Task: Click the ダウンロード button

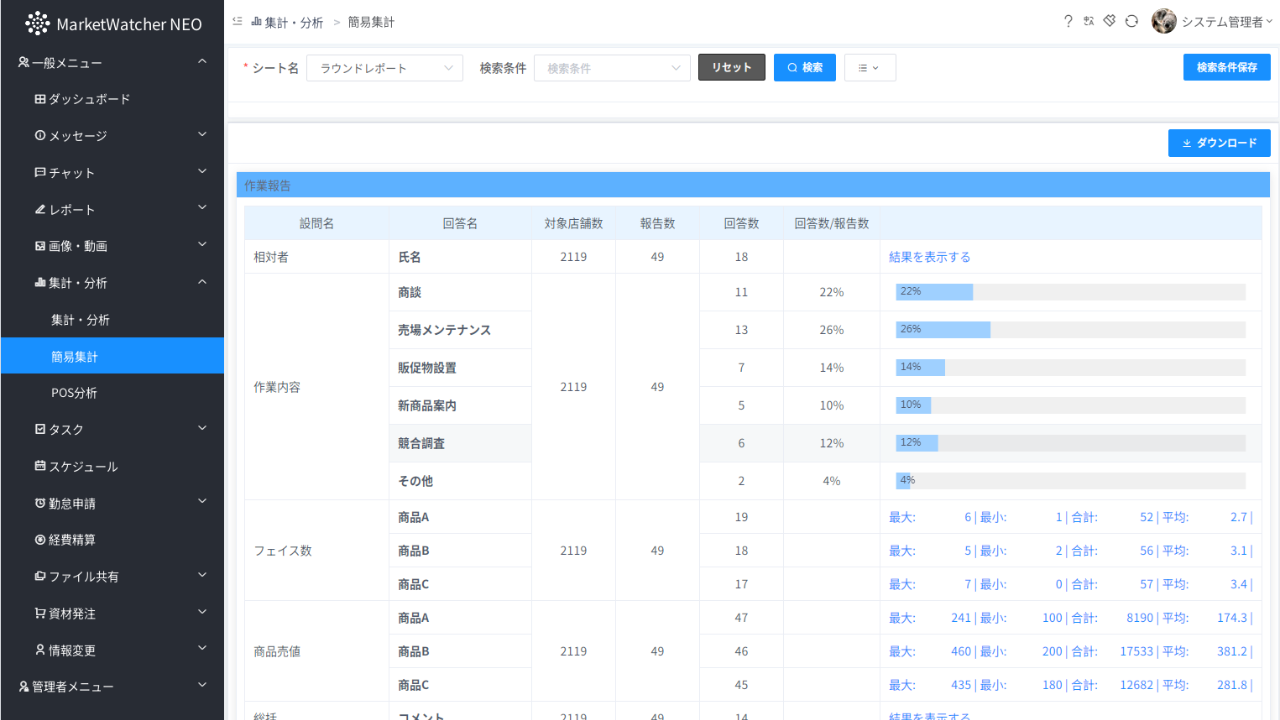Action: pyautogui.click(x=1219, y=143)
